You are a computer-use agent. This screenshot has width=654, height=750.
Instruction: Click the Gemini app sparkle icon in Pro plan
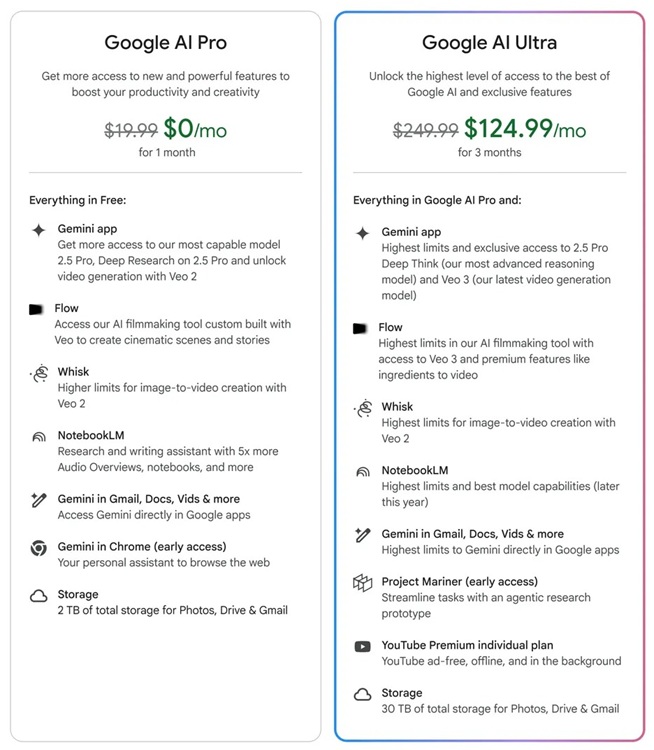(38, 229)
